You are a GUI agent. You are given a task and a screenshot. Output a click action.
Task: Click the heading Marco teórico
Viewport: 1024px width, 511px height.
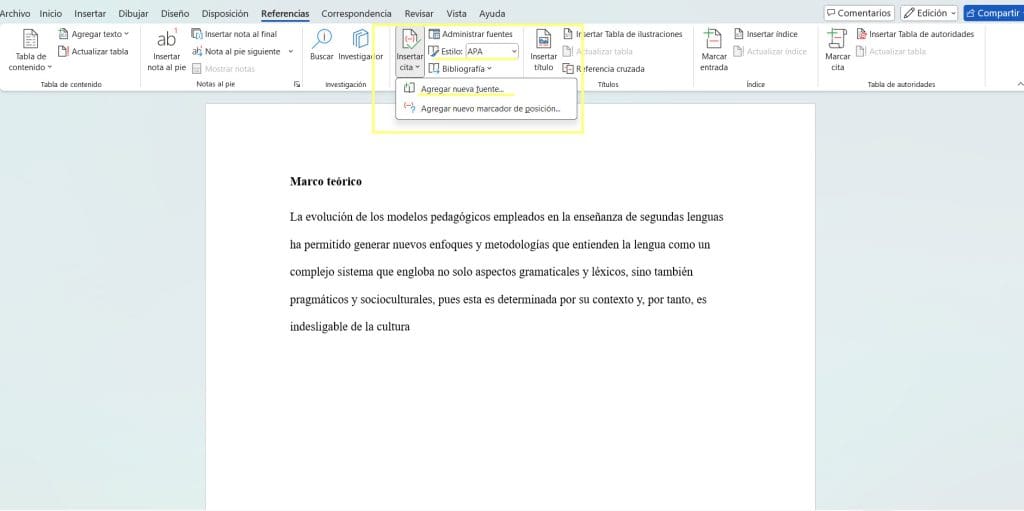325,181
